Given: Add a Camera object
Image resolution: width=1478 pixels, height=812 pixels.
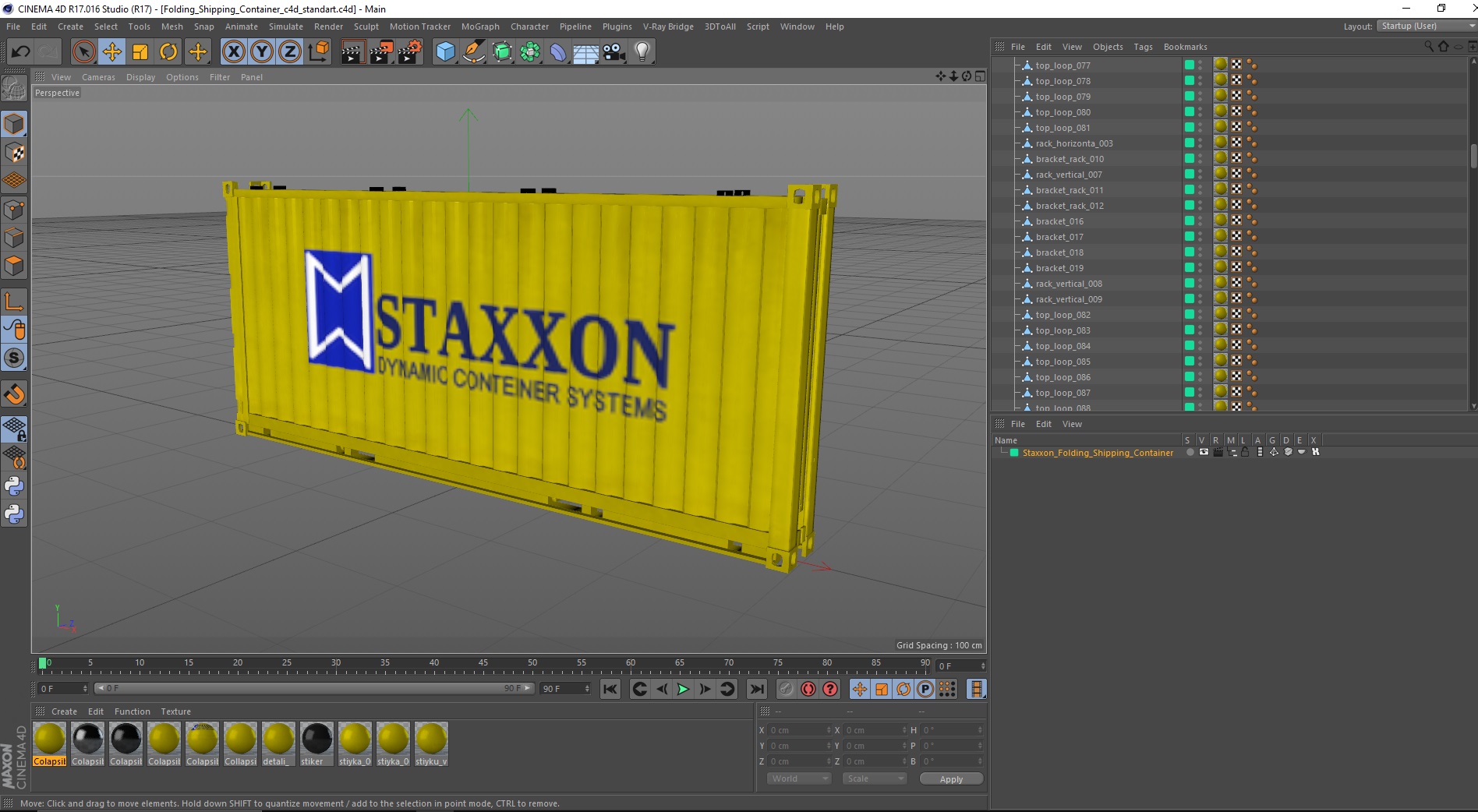Looking at the screenshot, I should pos(614,52).
